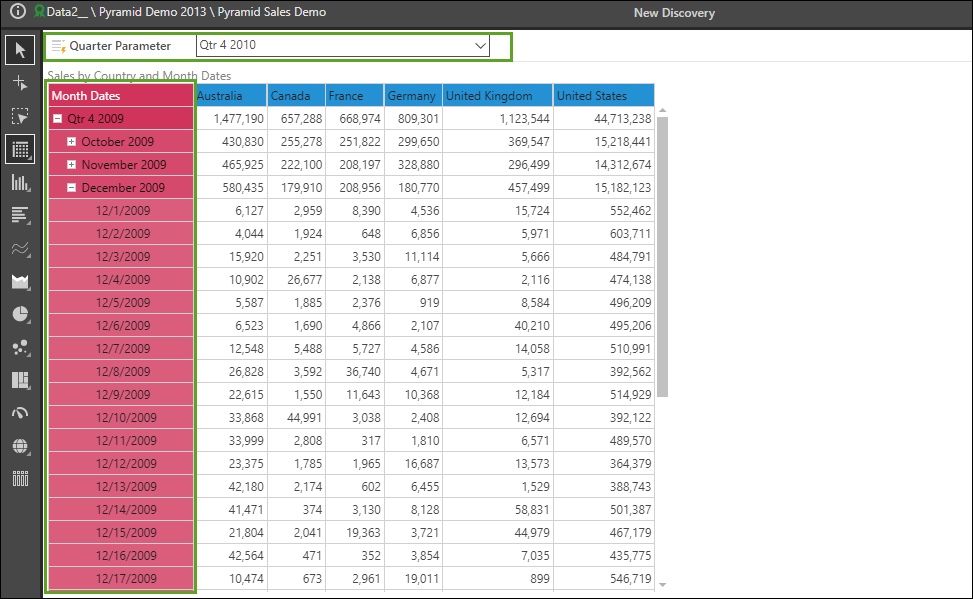The height and width of the screenshot is (599, 973).
Task: Select the pointer arrow tool
Action: (x=20, y=50)
